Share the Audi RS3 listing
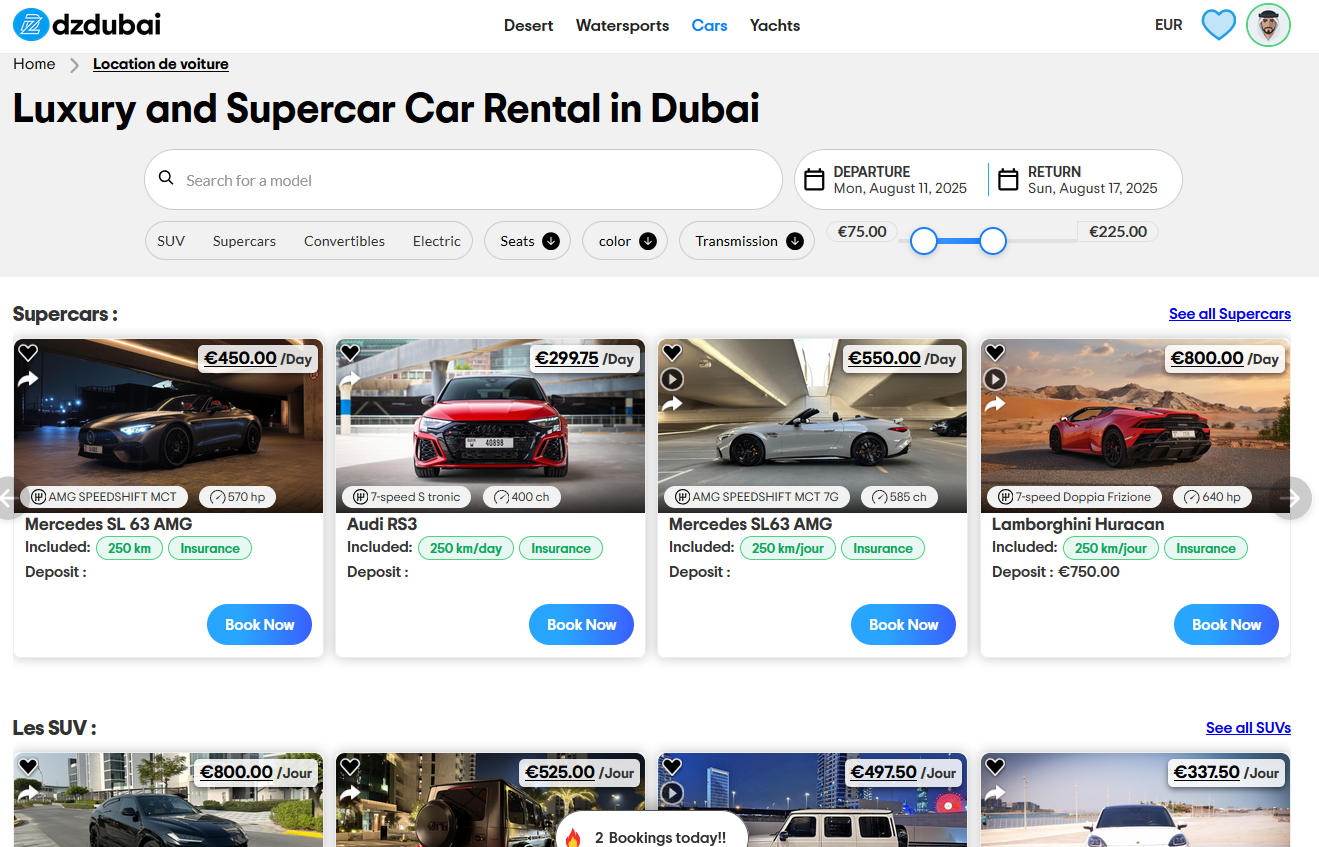The width and height of the screenshot is (1319, 847). pos(350,378)
